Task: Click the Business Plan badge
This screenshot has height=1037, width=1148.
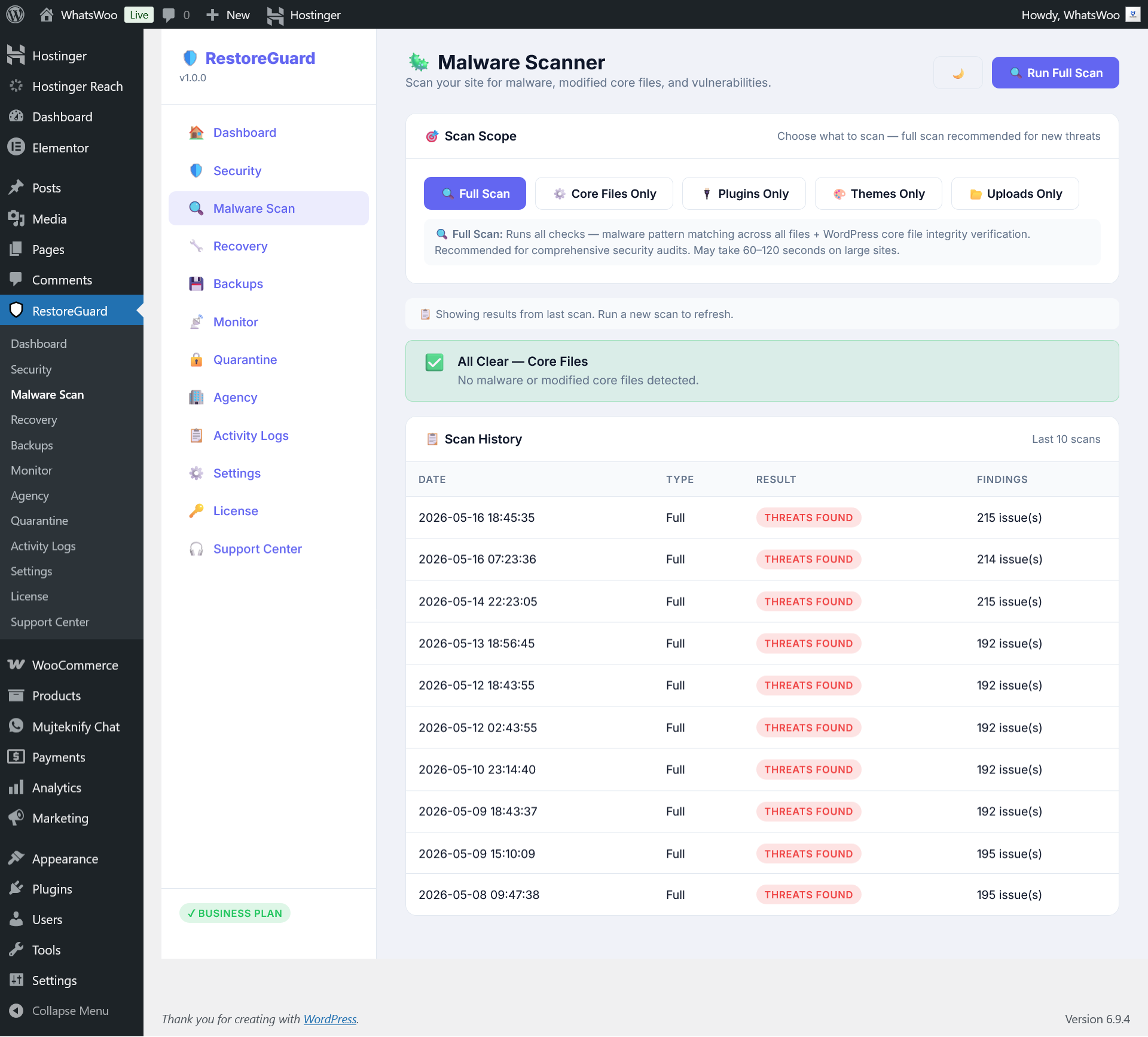Action: (x=235, y=913)
